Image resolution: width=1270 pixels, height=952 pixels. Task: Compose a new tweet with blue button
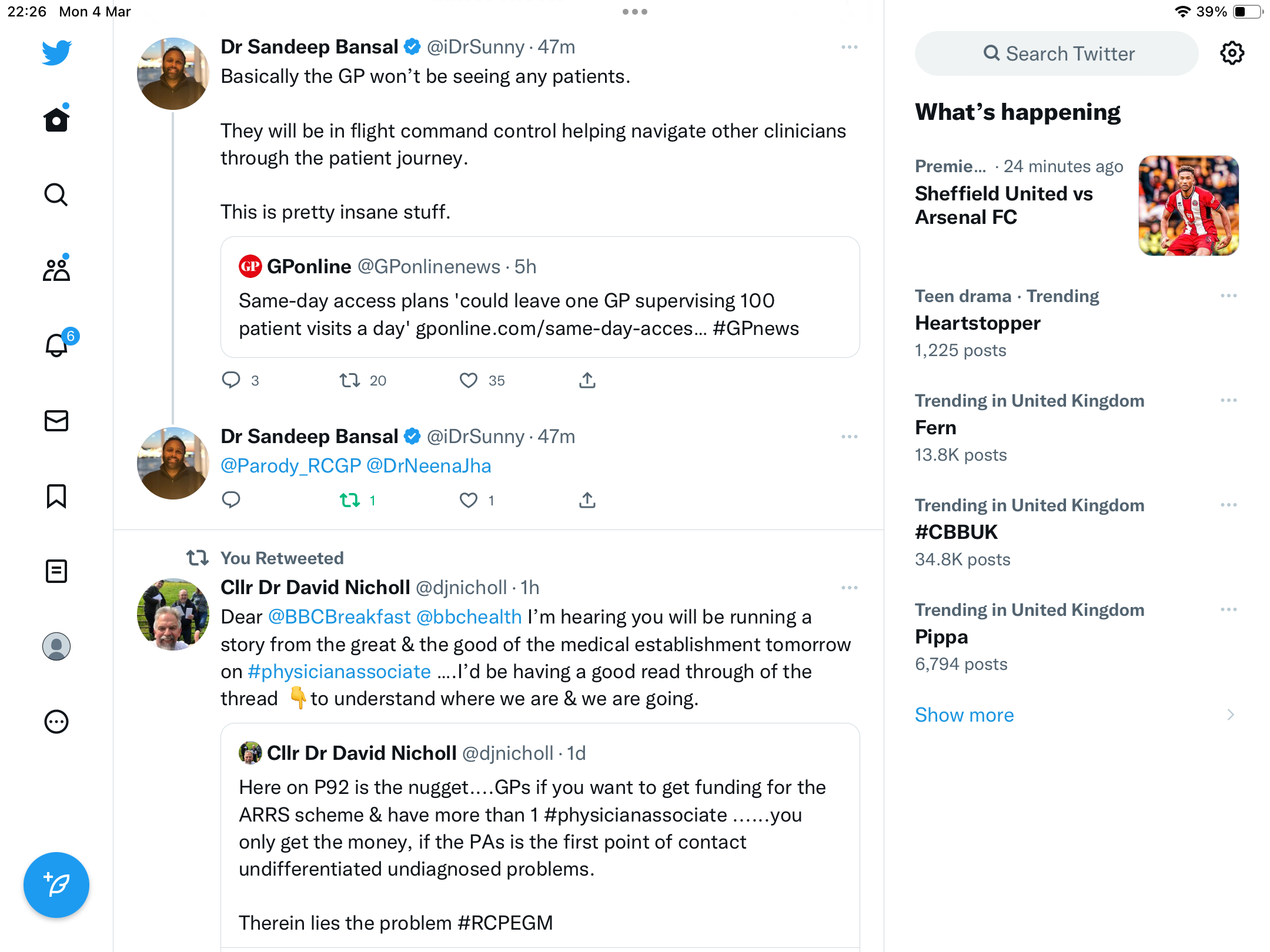(x=56, y=885)
